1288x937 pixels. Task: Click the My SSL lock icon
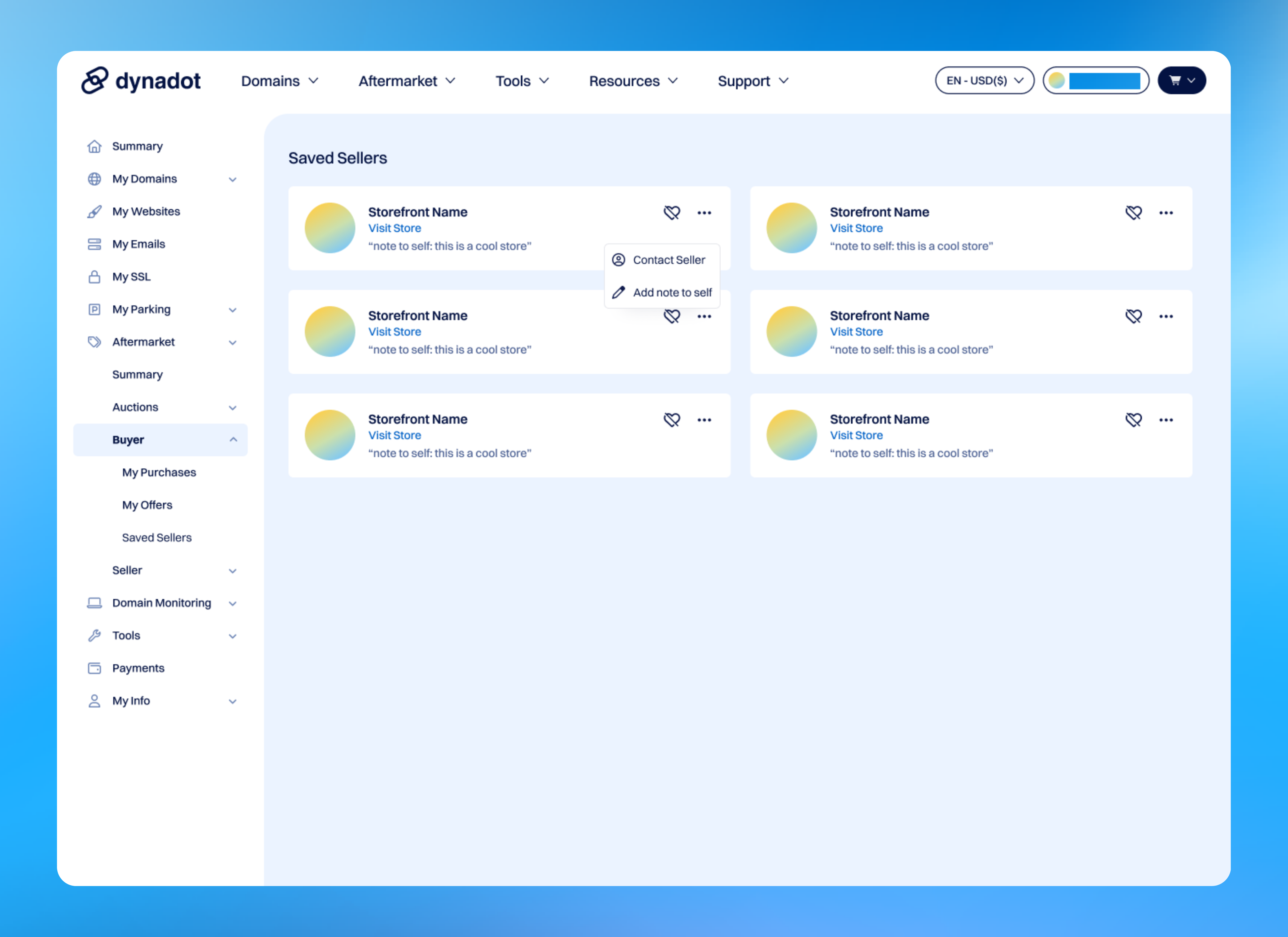(x=94, y=277)
